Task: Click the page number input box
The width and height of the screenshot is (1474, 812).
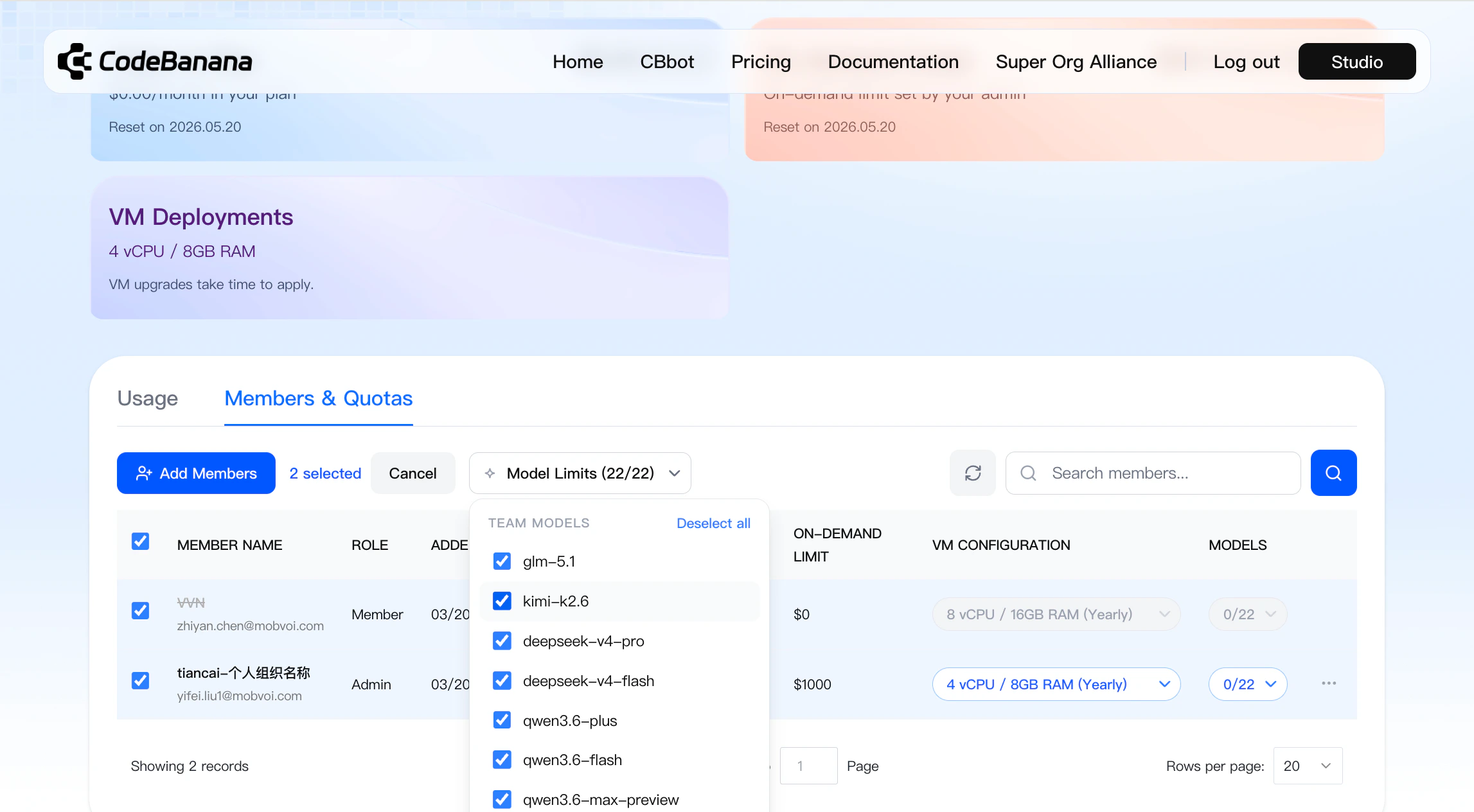Action: 808,766
